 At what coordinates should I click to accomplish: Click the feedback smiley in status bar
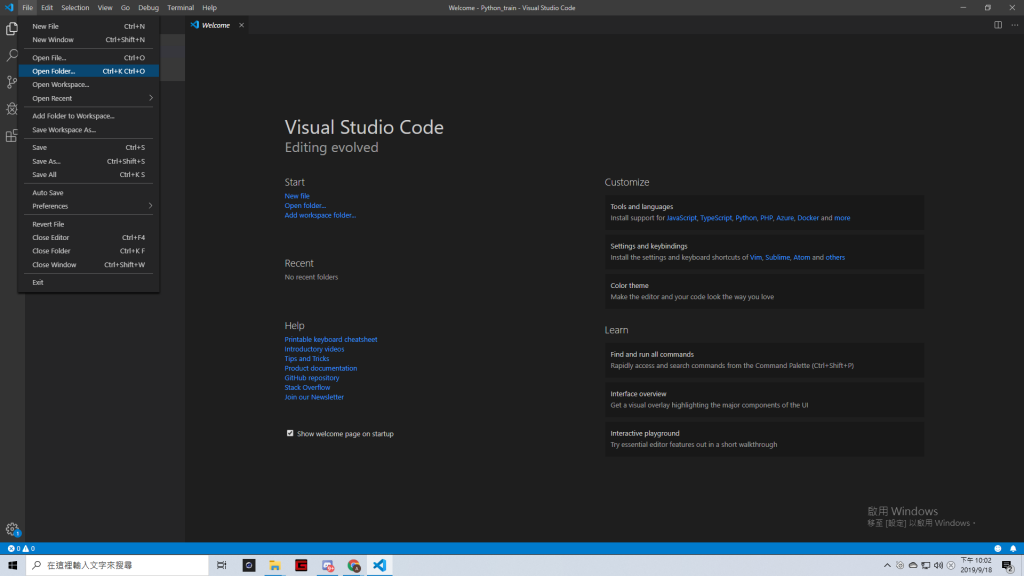click(x=997, y=549)
